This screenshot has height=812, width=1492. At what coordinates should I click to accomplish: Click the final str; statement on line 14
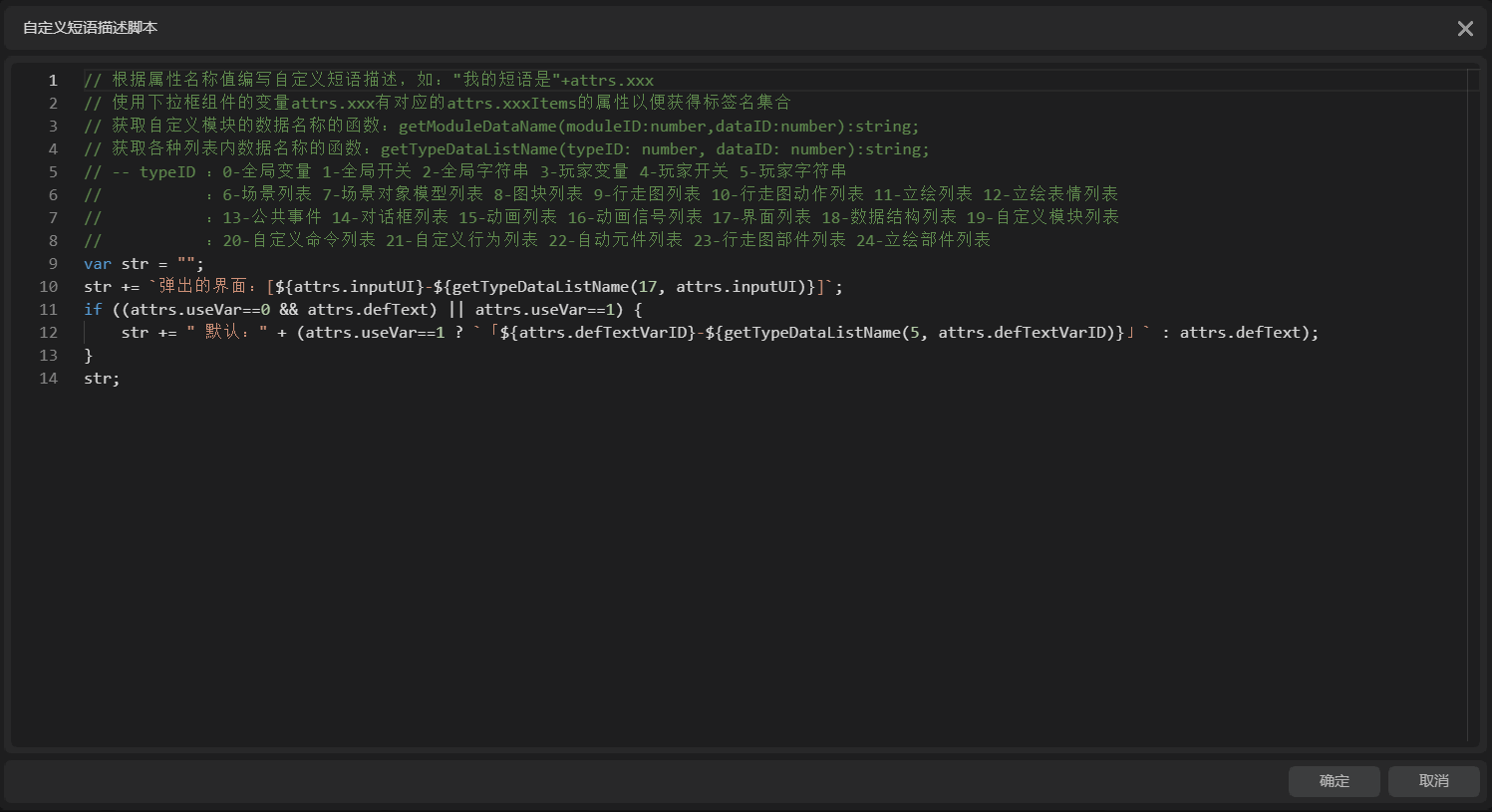(102, 378)
